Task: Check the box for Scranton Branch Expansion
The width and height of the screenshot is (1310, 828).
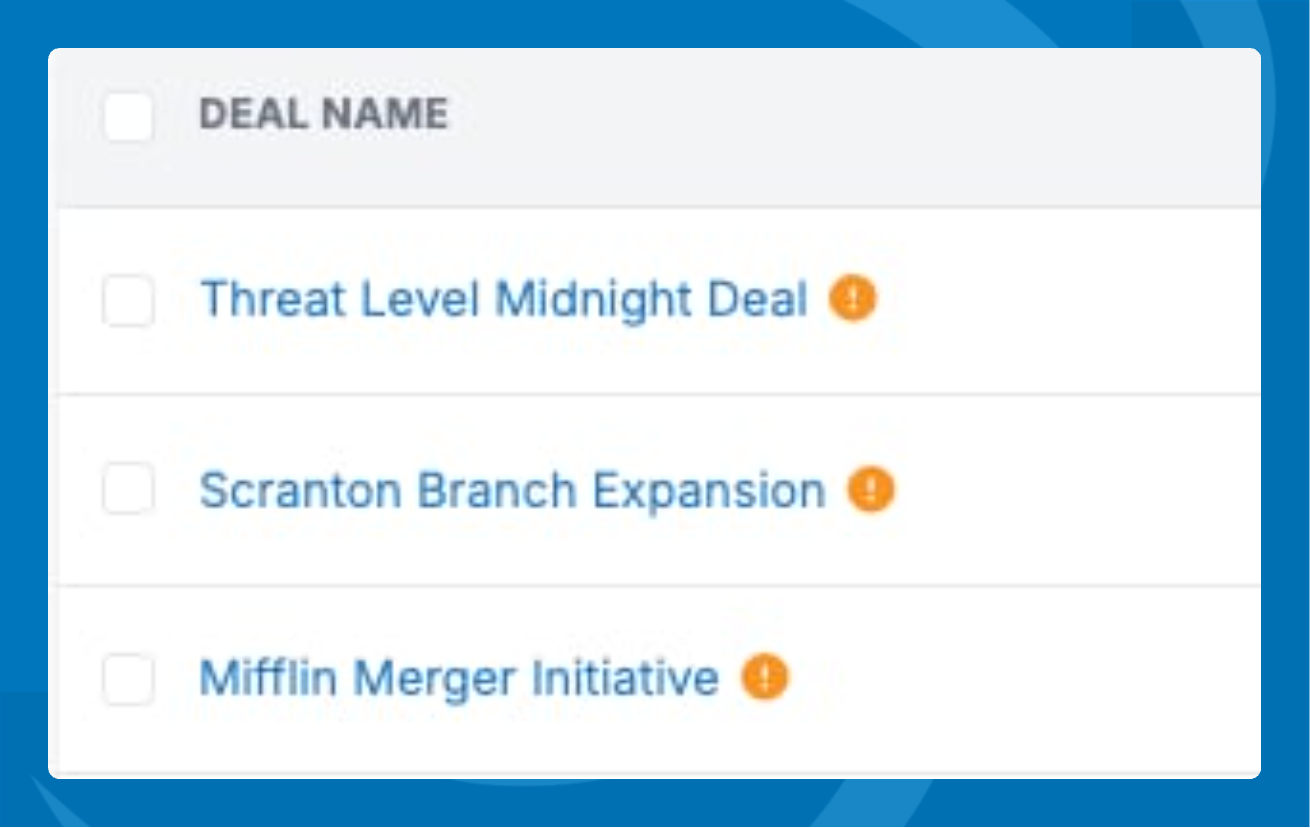Action: click(128, 490)
